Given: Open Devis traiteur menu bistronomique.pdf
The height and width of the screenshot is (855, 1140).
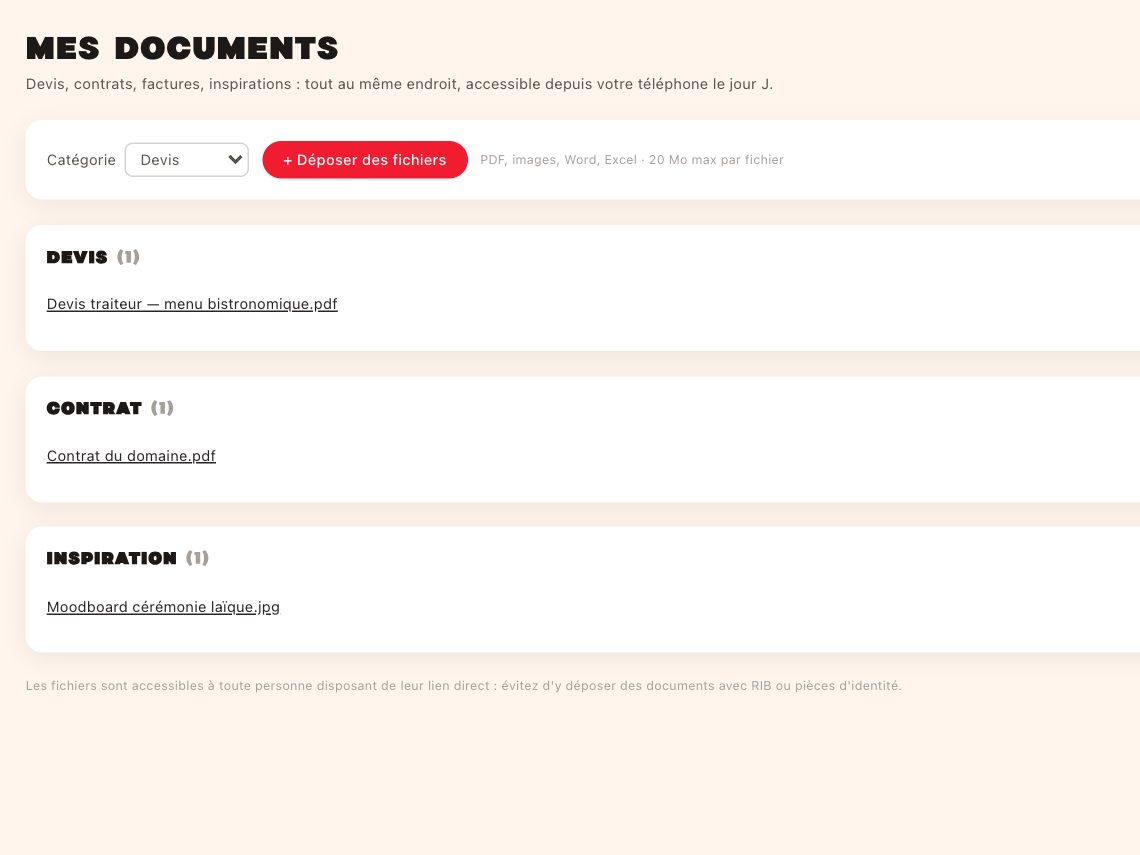Looking at the screenshot, I should tap(192, 304).
